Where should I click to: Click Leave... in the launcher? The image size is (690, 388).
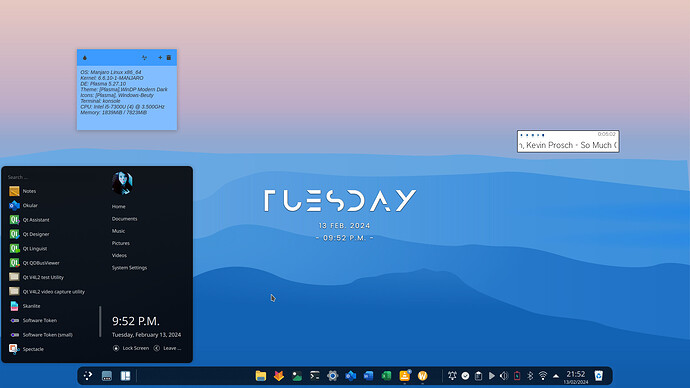167,348
